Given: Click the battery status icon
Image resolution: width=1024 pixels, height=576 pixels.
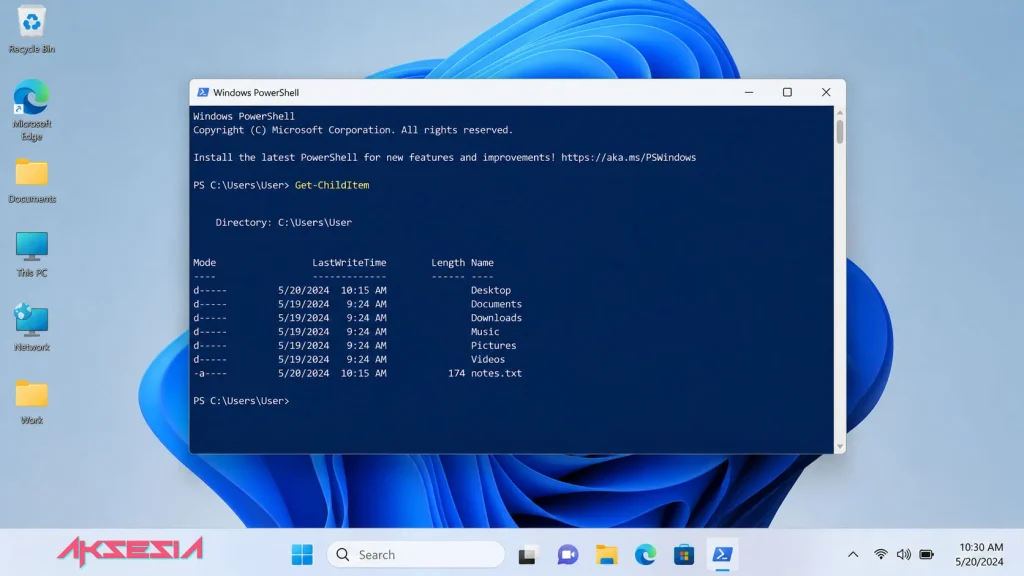Looking at the screenshot, I should point(926,554).
